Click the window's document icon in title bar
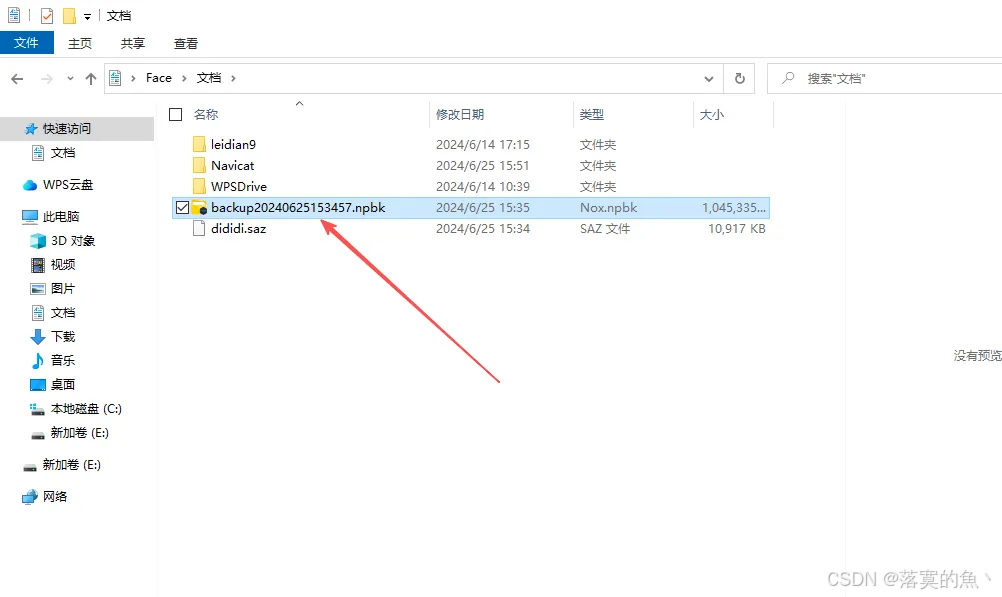 coord(14,15)
